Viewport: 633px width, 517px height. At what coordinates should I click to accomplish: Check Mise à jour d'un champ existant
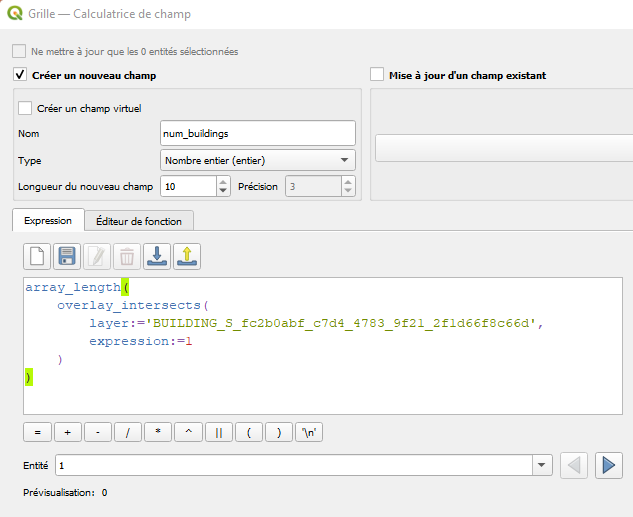pos(377,75)
